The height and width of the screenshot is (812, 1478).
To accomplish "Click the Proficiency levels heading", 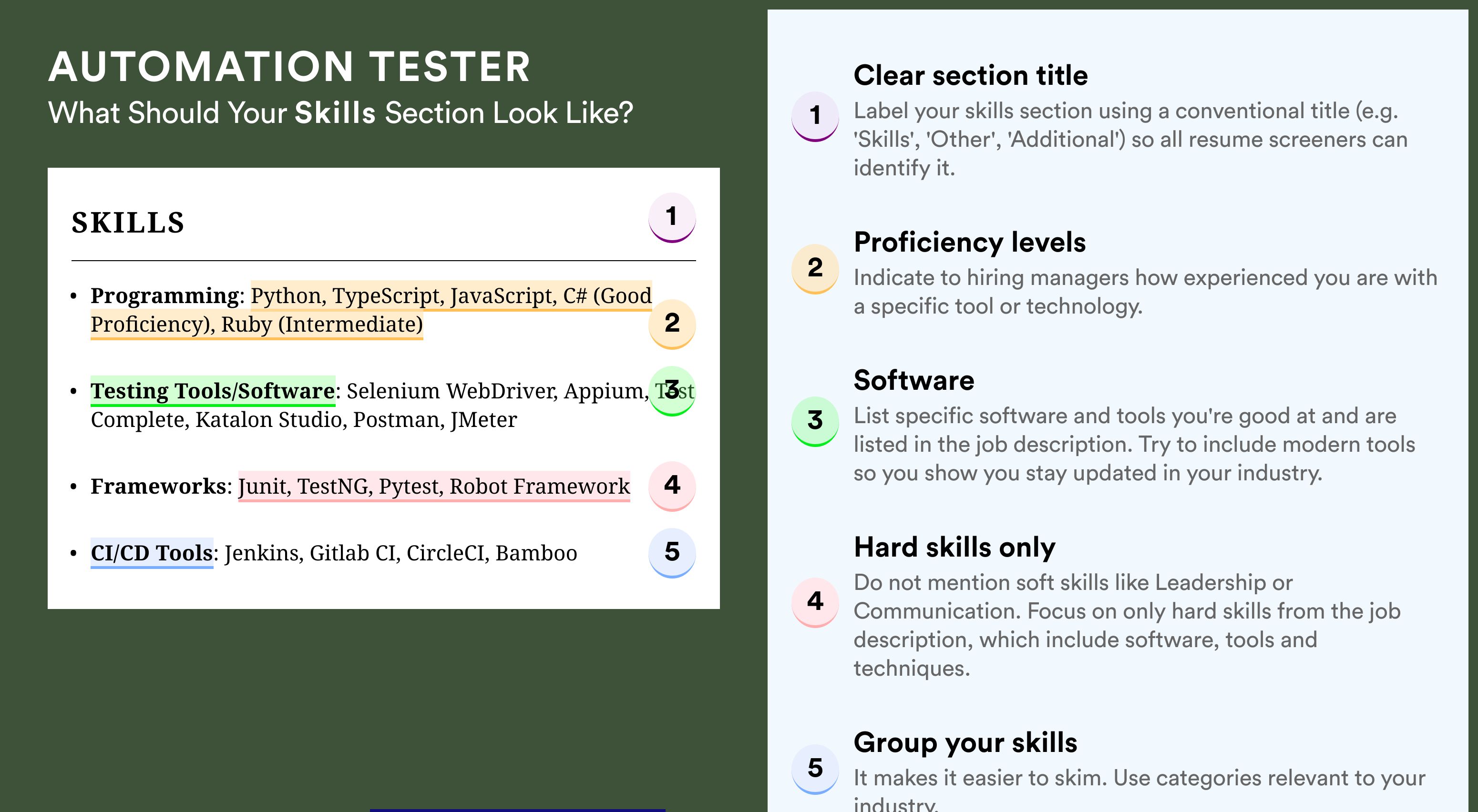I will coord(970,242).
